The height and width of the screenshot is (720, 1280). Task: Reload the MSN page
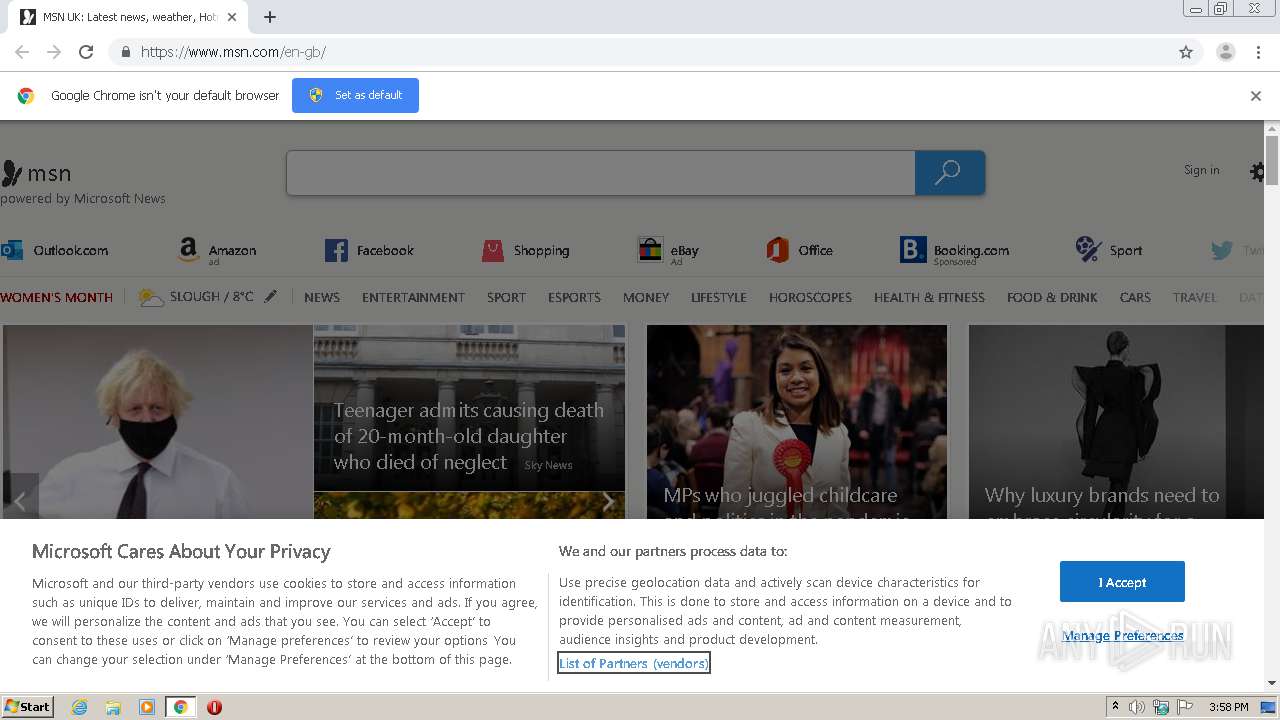86,52
